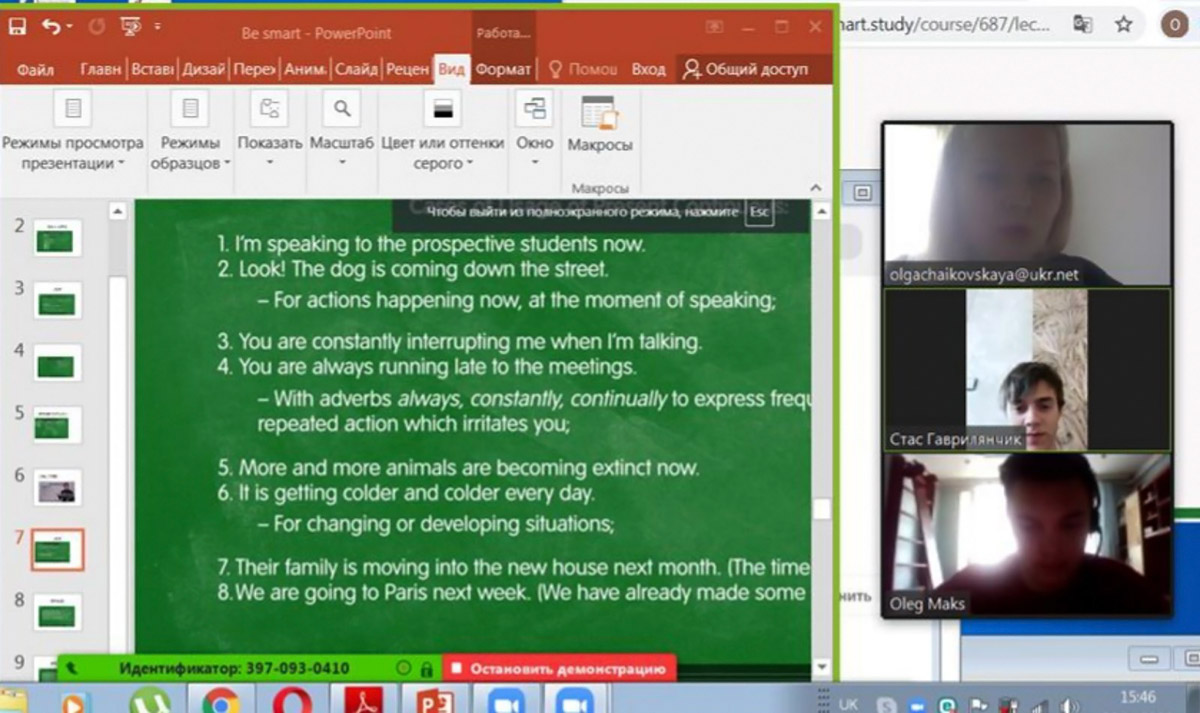This screenshot has width=1200, height=713.
Task: Open Google Chrome from the taskbar
Action: coord(219,701)
